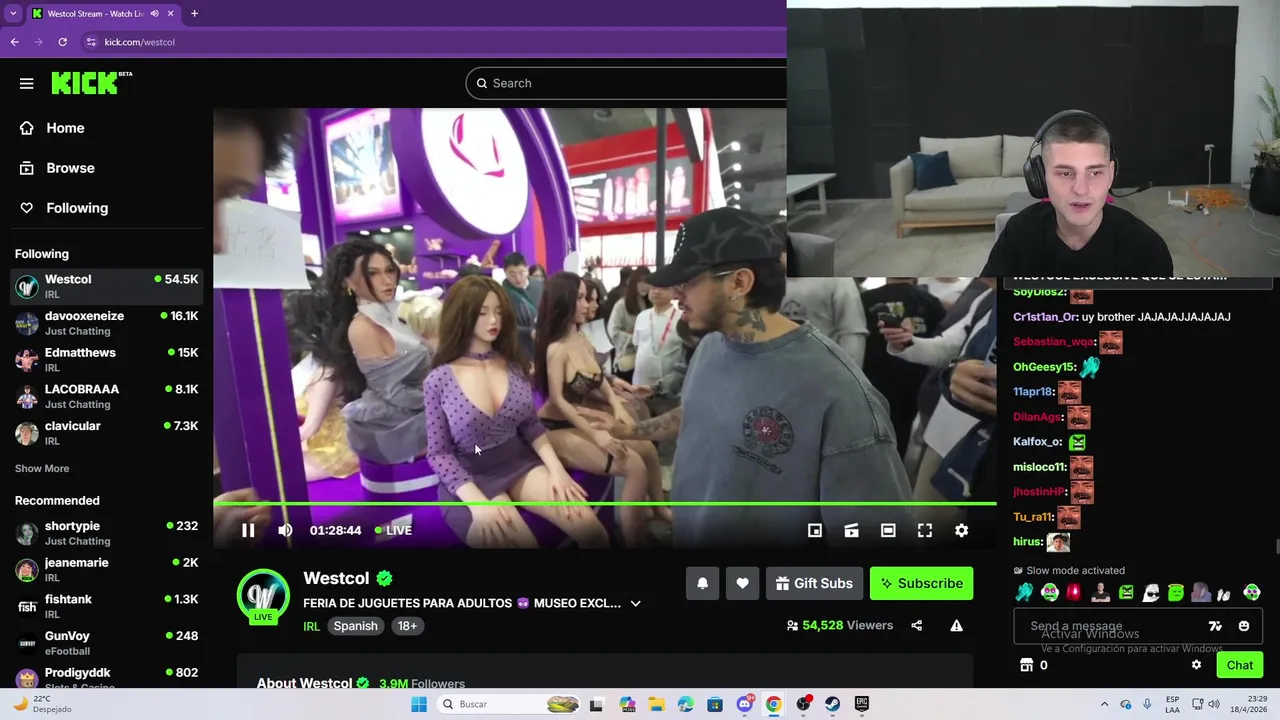Open shortypie recommended channel

(x=106, y=533)
